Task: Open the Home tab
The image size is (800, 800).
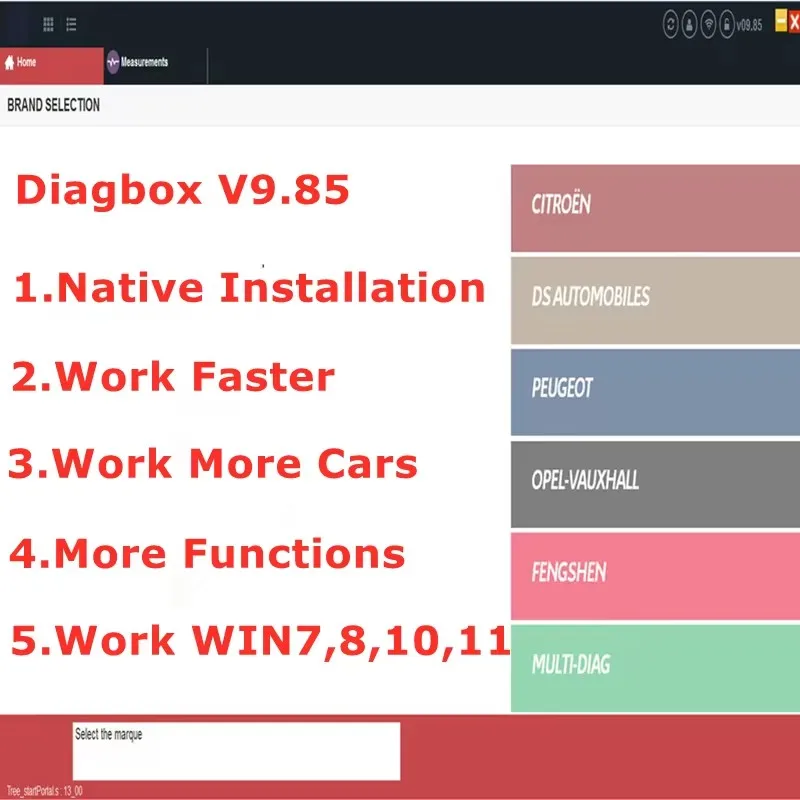Action: pyautogui.click(x=52, y=66)
